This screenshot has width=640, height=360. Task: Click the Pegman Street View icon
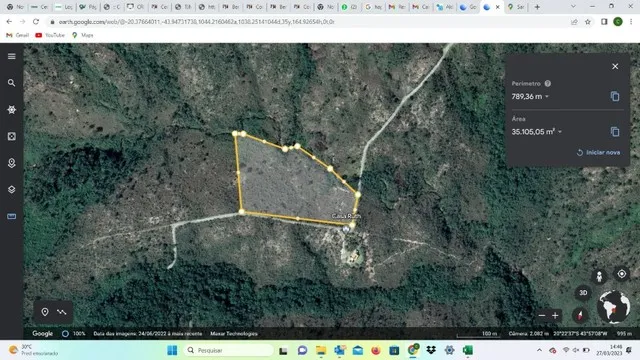[x=599, y=276]
